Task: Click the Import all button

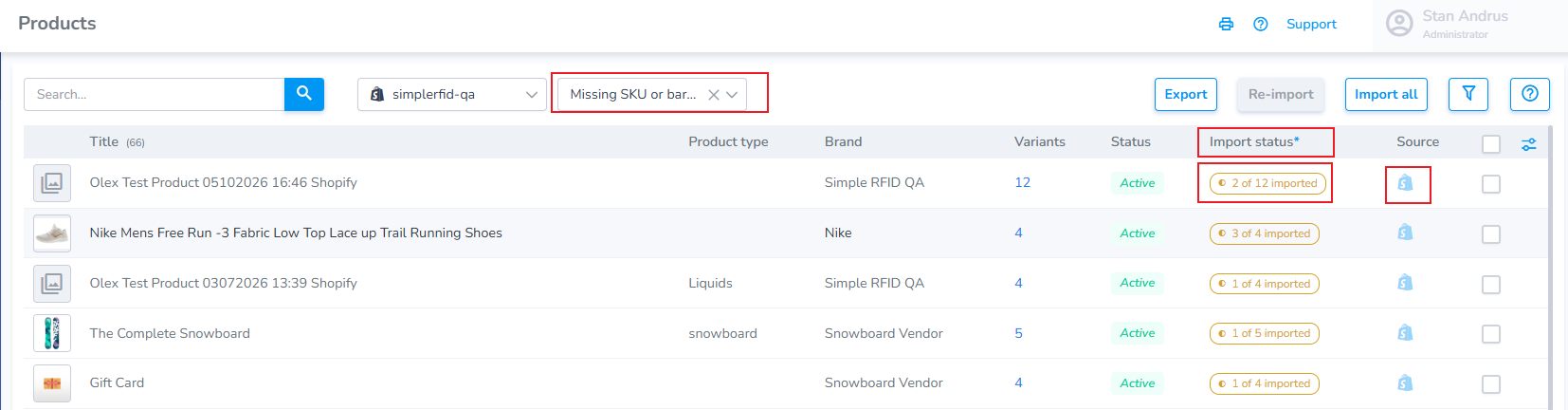Action: tap(1386, 94)
